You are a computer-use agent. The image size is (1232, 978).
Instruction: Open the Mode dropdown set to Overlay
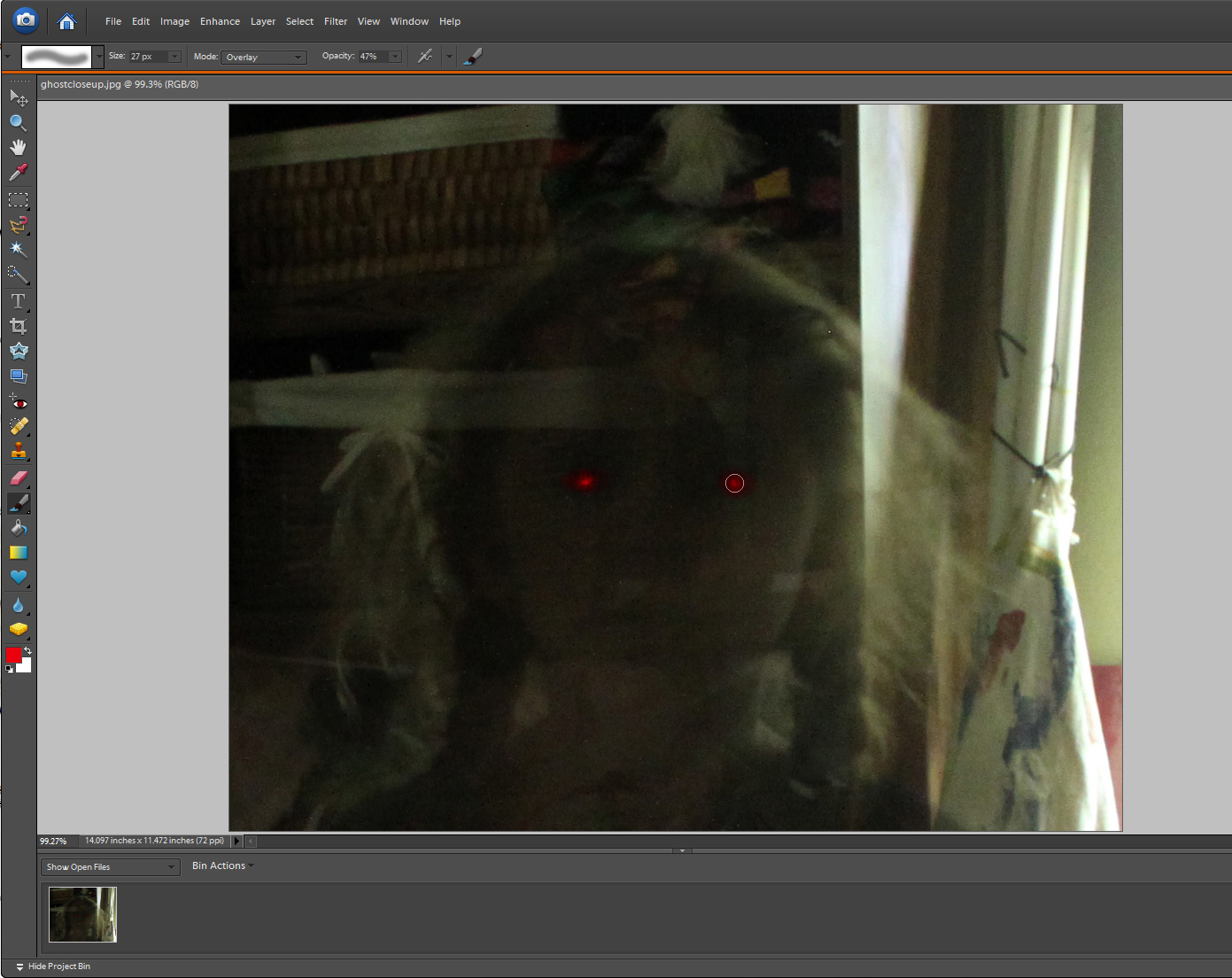[264, 56]
